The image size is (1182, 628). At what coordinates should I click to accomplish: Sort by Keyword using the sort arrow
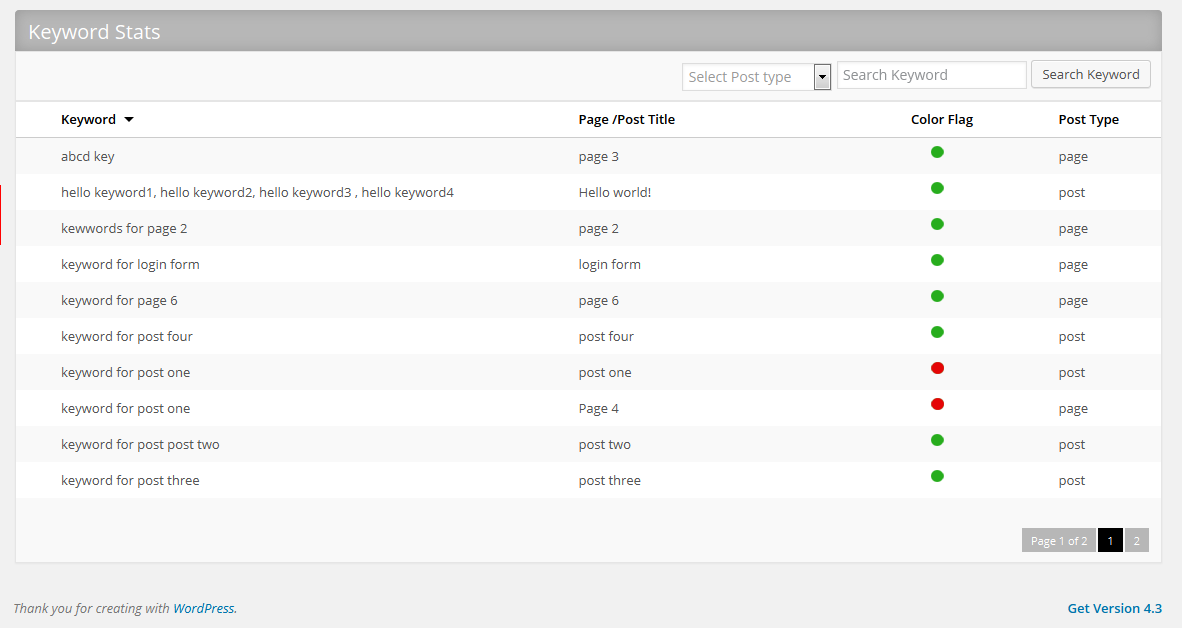coord(129,120)
